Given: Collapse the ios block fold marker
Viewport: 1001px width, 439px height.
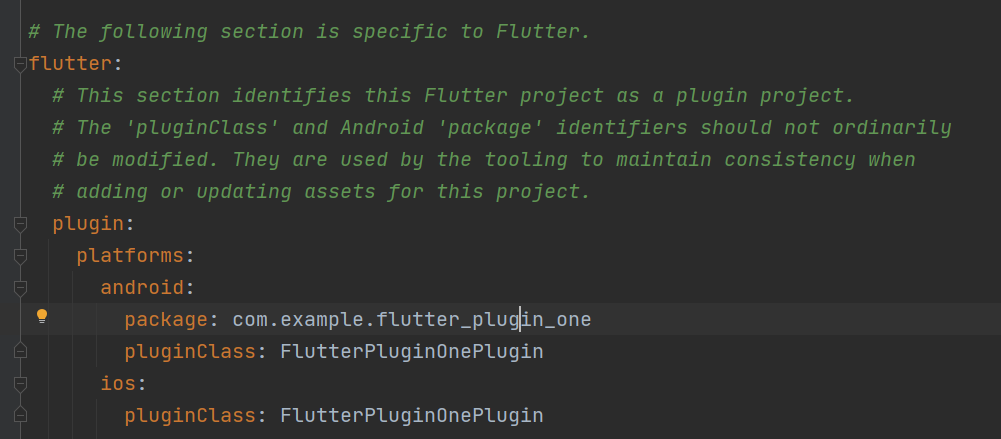Looking at the screenshot, I should (x=20, y=384).
